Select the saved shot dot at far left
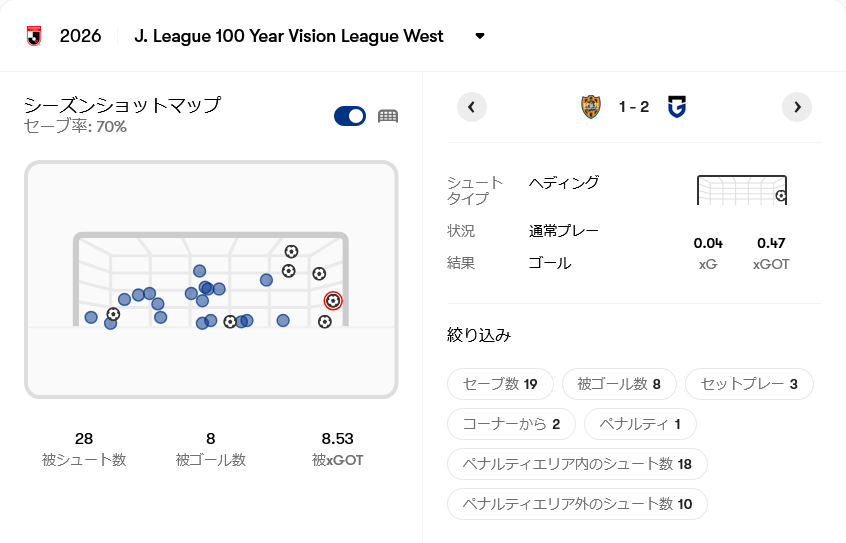This screenshot has width=846, height=543. 91,317
